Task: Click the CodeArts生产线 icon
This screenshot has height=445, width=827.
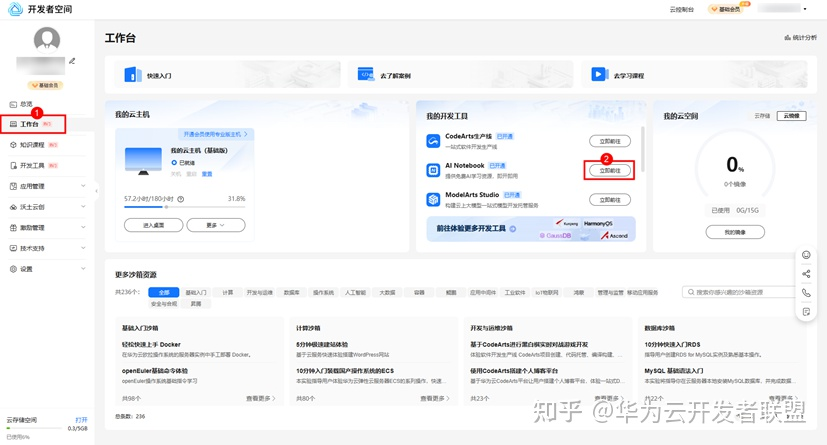Action: tap(433, 141)
